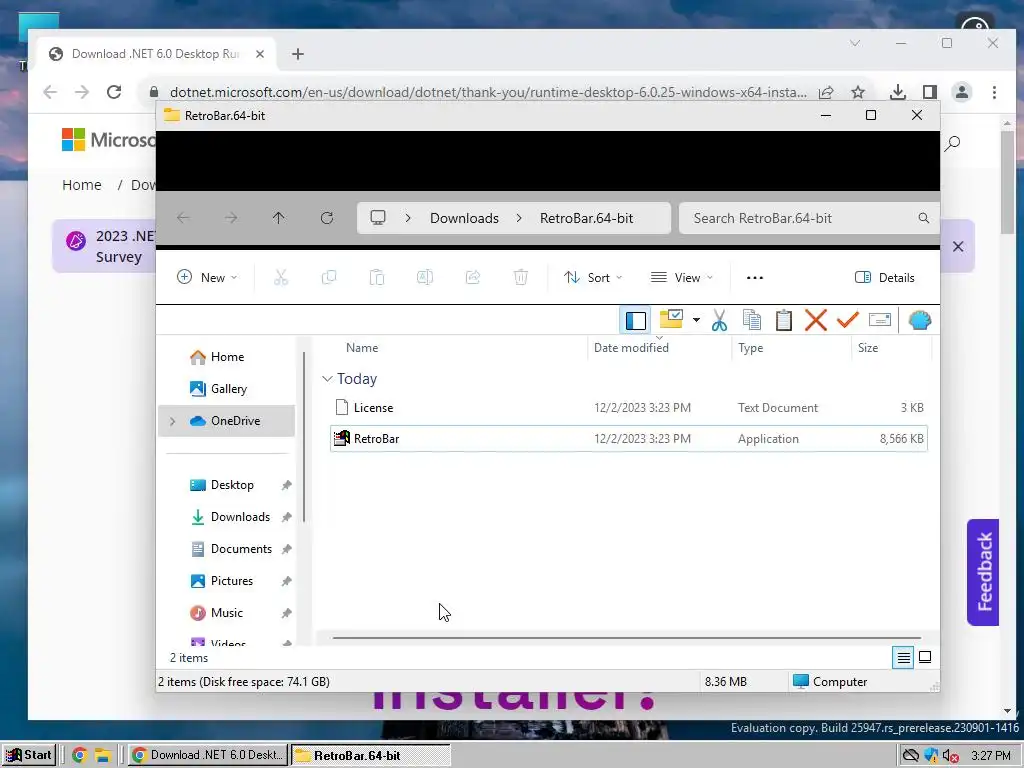The width and height of the screenshot is (1024, 768).
Task: Click the muted volume icon in tray
Action: pos(950,756)
